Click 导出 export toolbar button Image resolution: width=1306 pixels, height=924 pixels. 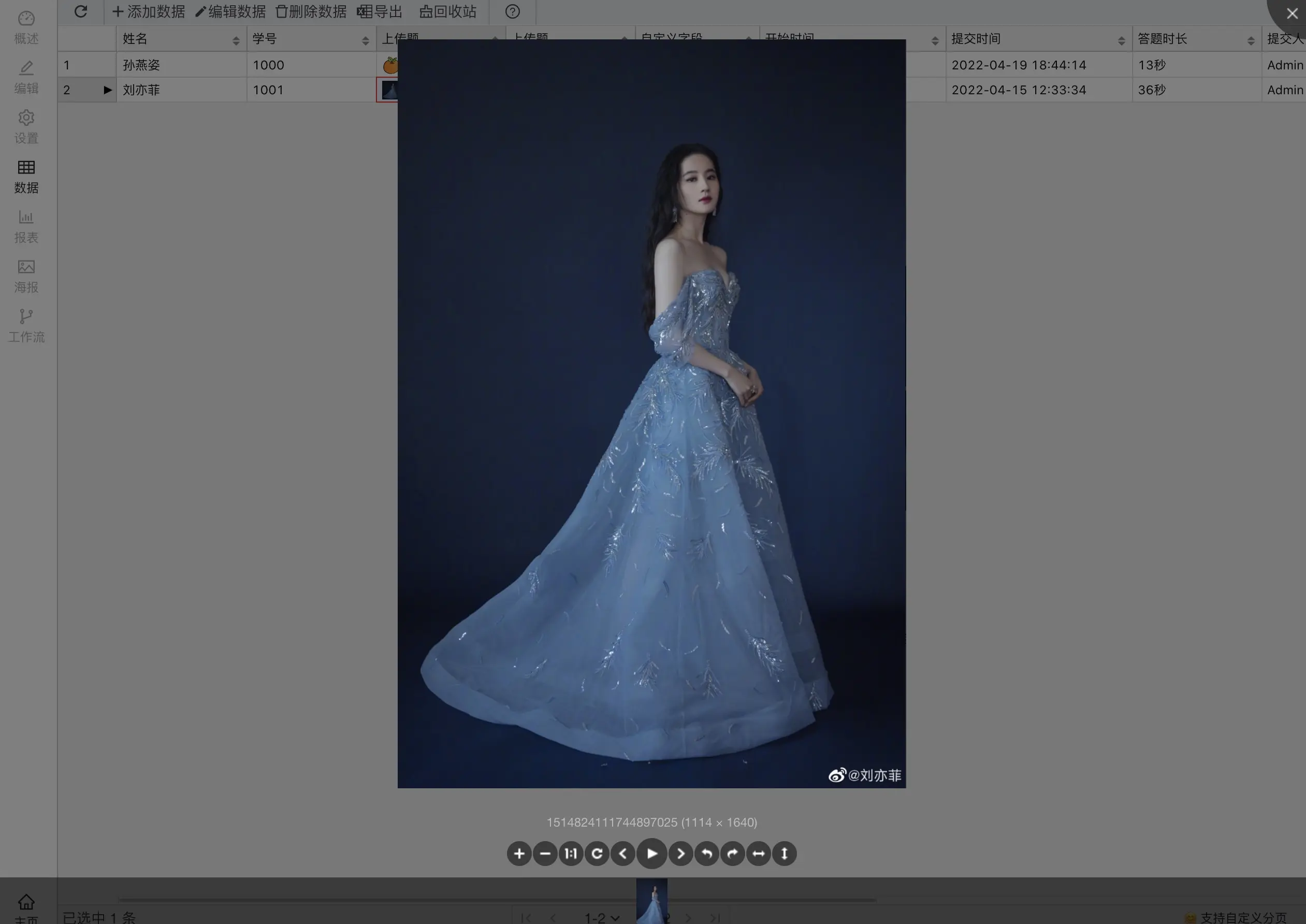(x=380, y=12)
